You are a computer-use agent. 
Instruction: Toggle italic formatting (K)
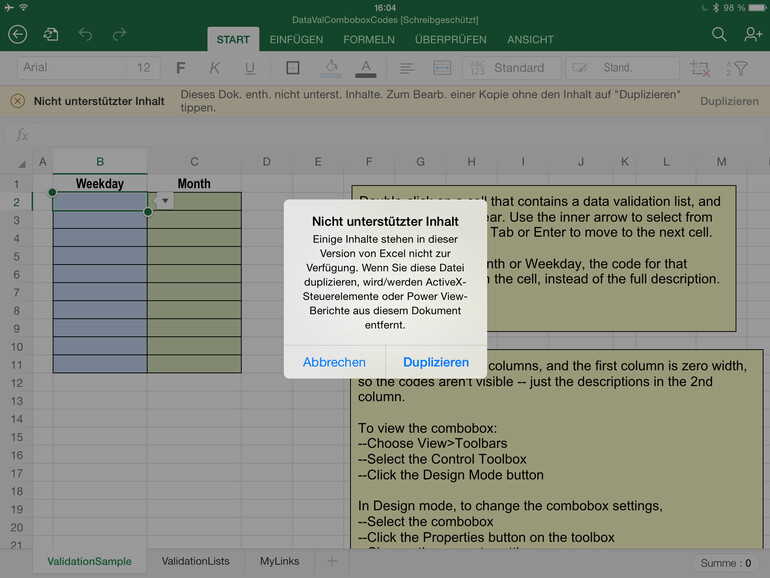(215, 68)
